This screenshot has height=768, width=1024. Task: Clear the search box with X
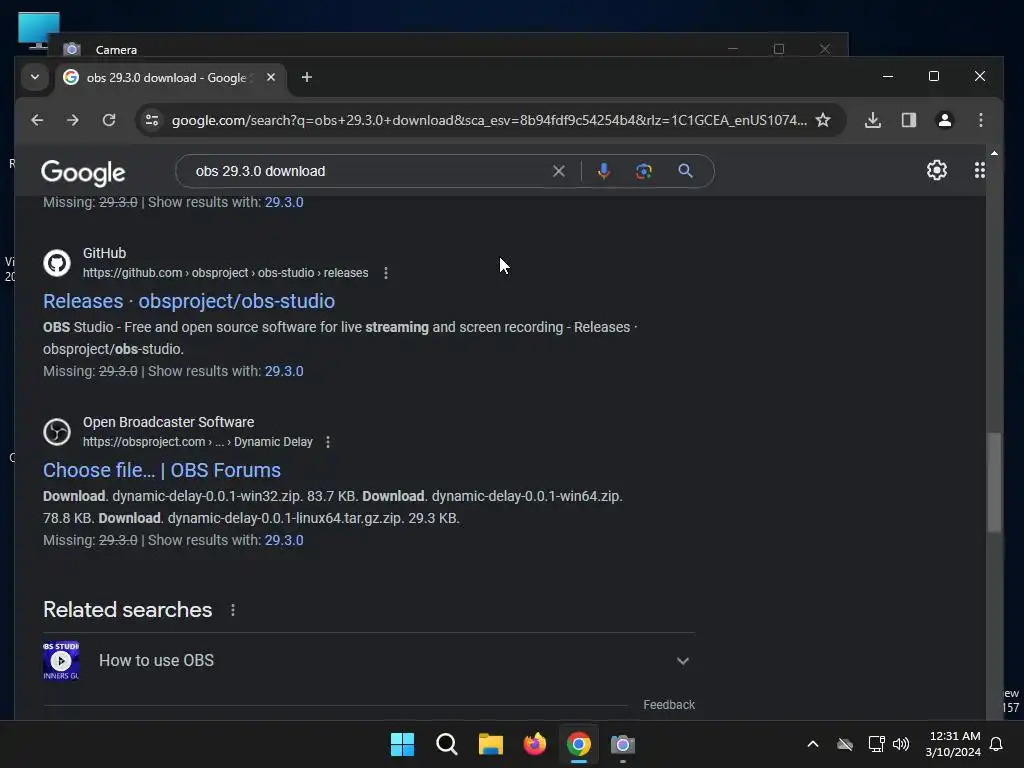[559, 171]
